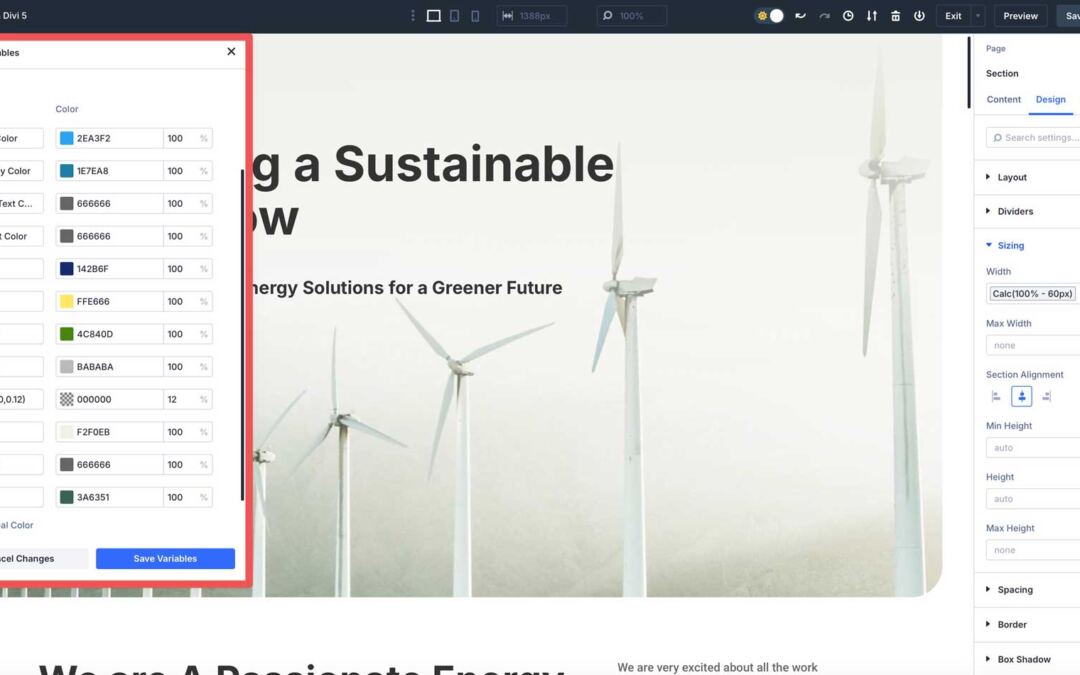Select center Section Alignment option

(1021, 396)
